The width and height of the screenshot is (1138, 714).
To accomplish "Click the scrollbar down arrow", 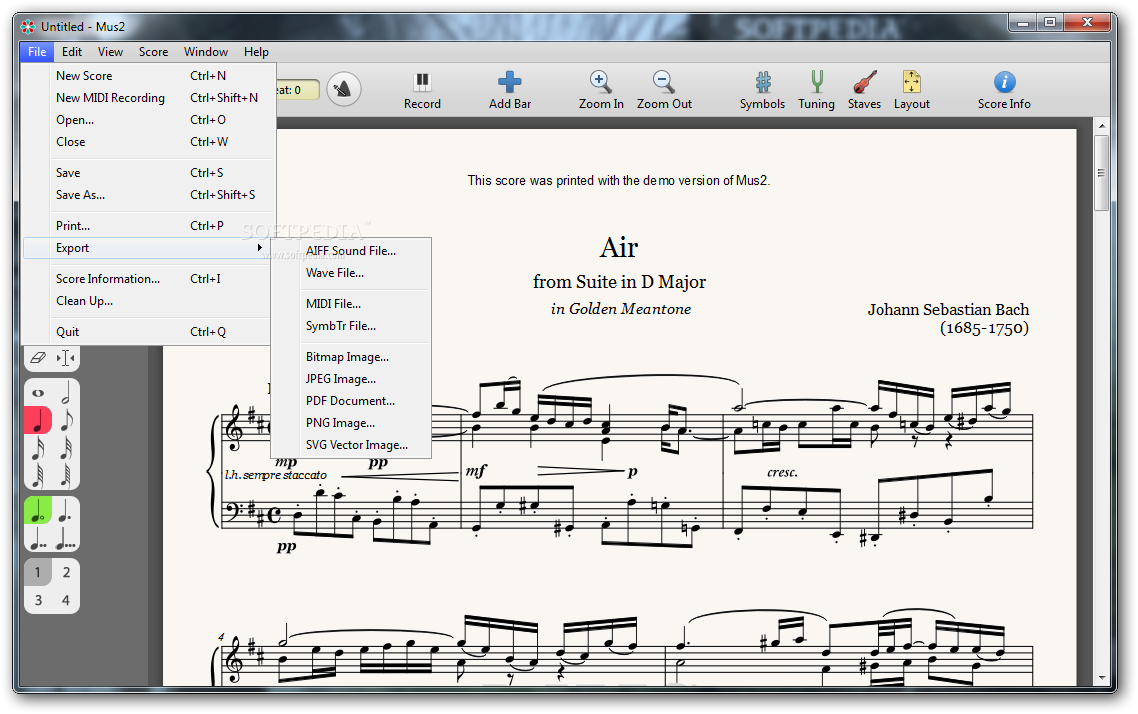I will (x=1102, y=678).
